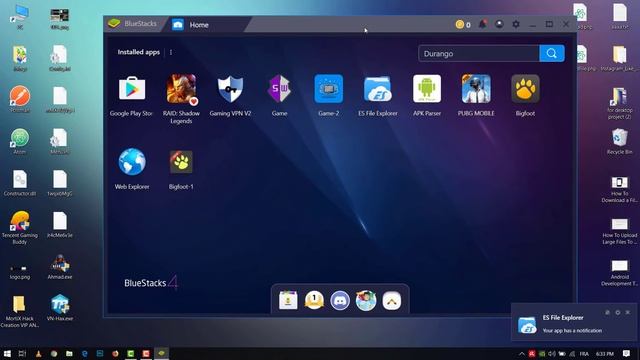640x360 pixels.
Task: Open File Explorer from the taskbar
Action: 69,353
